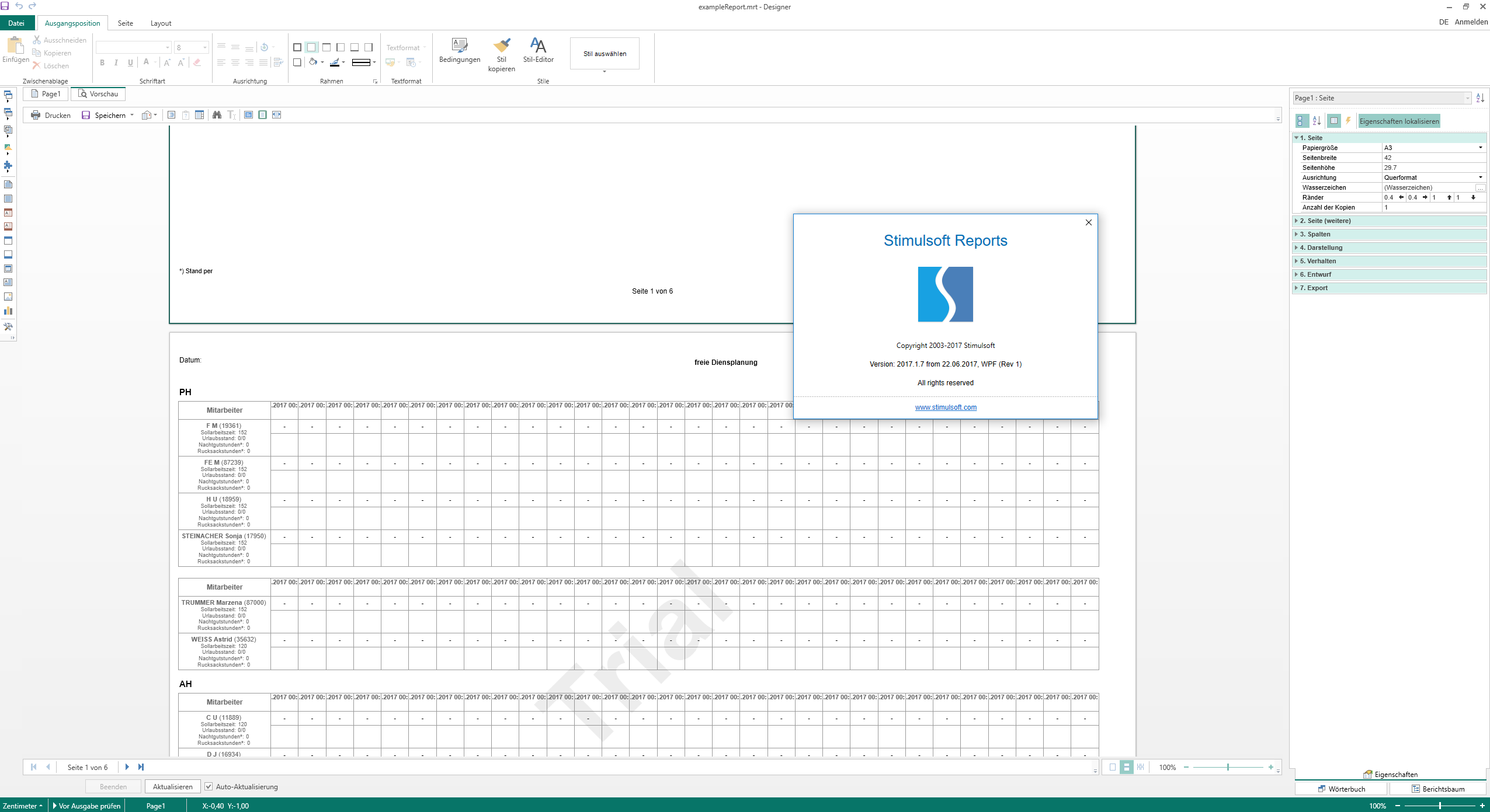Click the image component icon in left sidebar

pyautogui.click(x=8, y=297)
